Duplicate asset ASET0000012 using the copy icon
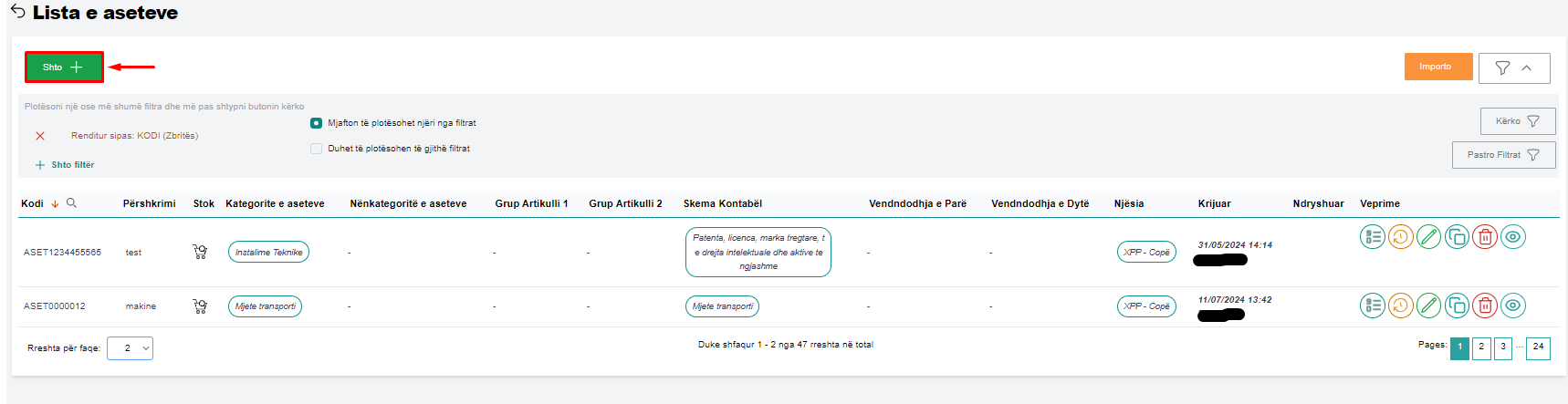The height and width of the screenshot is (404, 1568). [x=1458, y=306]
